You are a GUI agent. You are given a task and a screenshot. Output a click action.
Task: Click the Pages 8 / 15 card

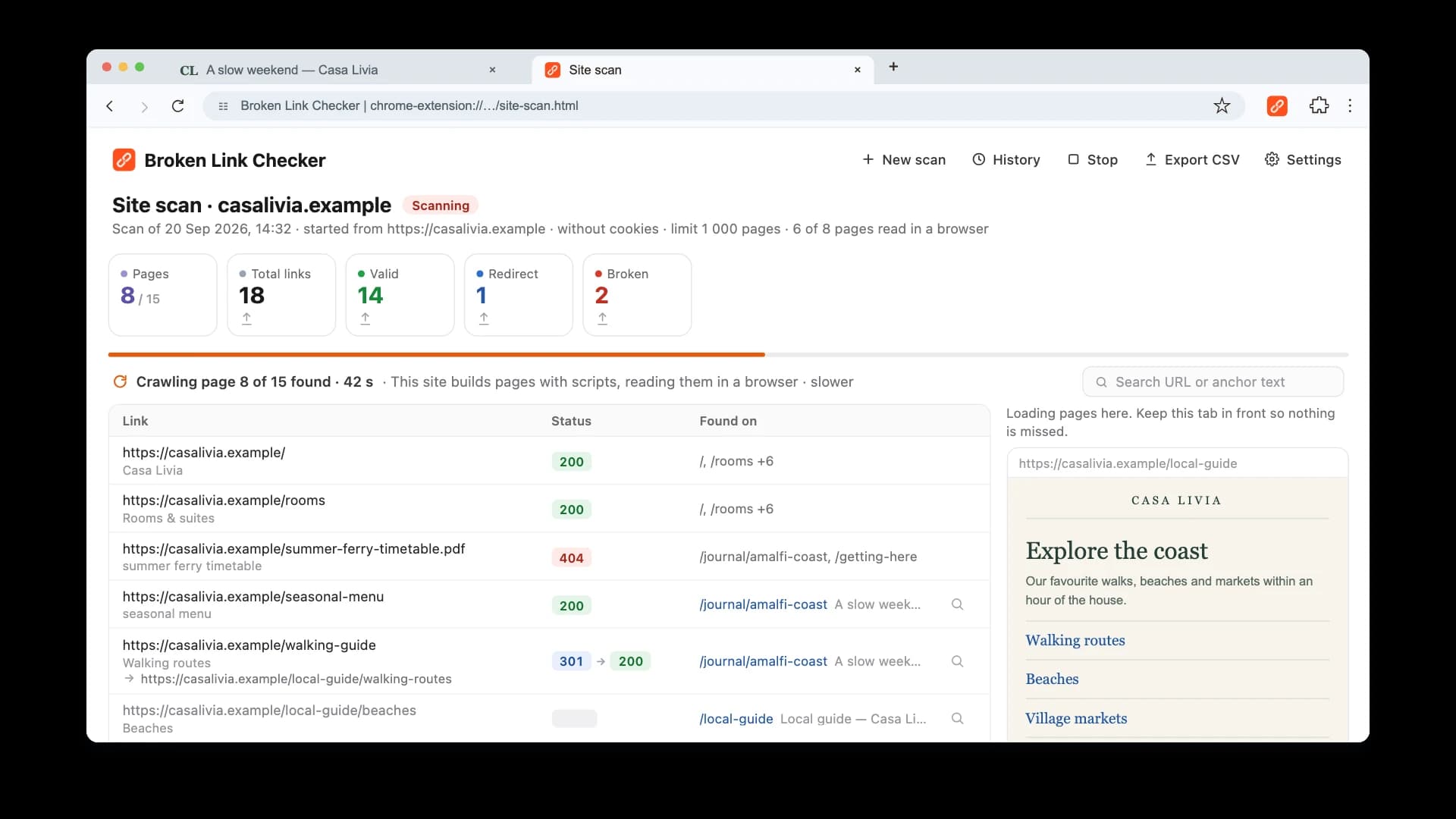[162, 295]
